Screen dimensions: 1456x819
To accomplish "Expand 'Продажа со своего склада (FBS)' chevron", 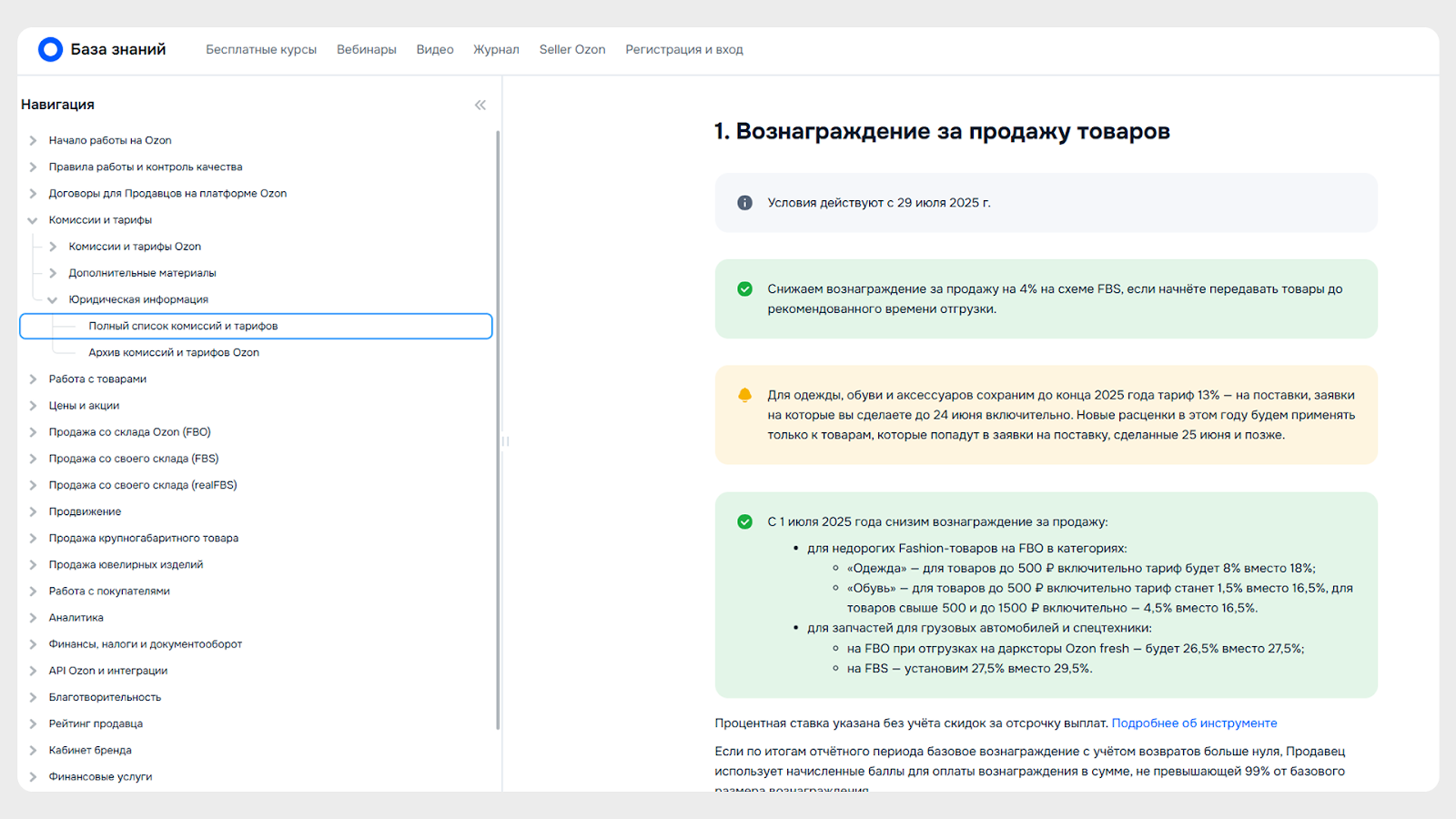I will pyautogui.click(x=33, y=459).
